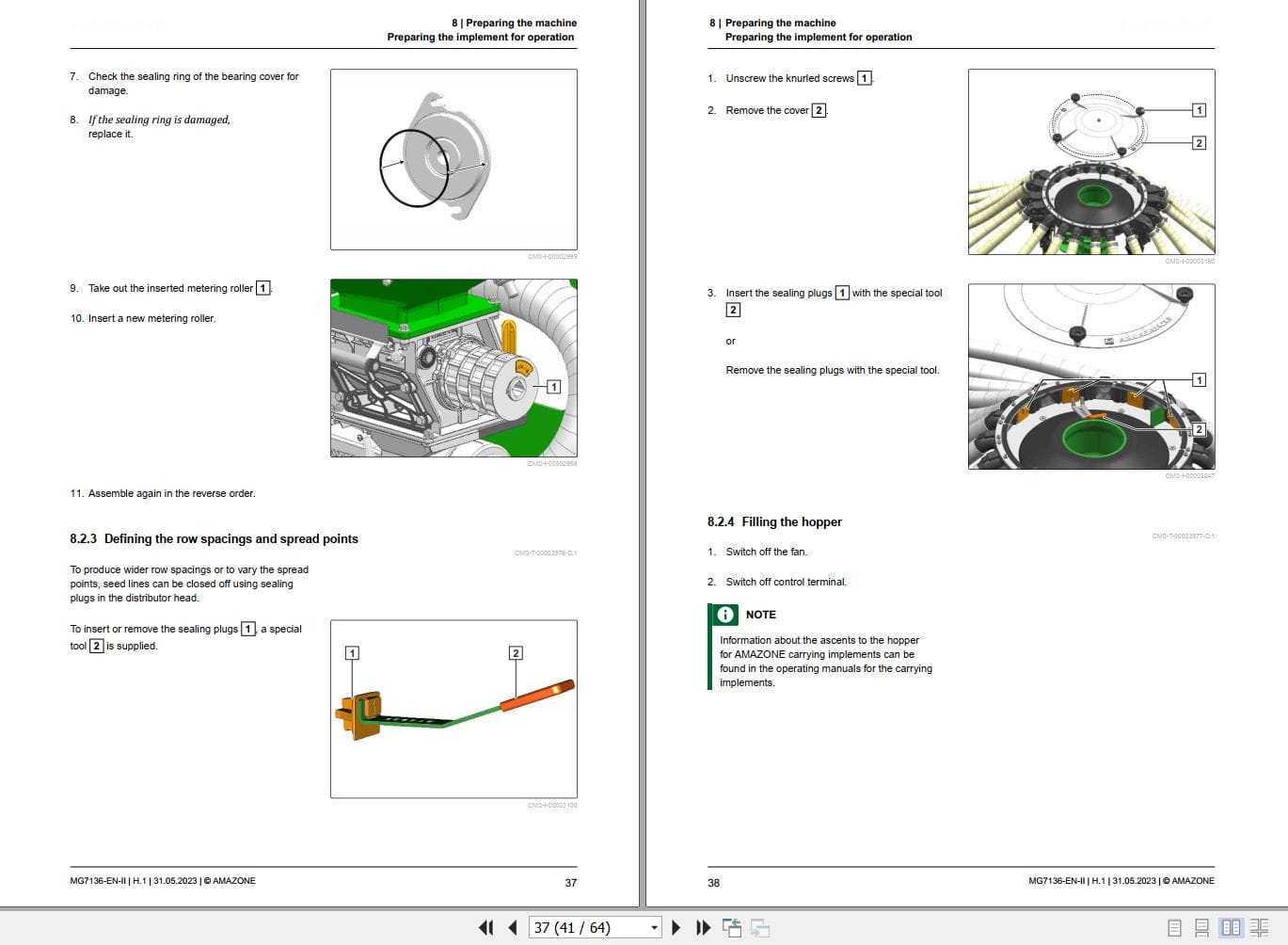
Task: Go to the first page
Action: pyautogui.click(x=485, y=928)
